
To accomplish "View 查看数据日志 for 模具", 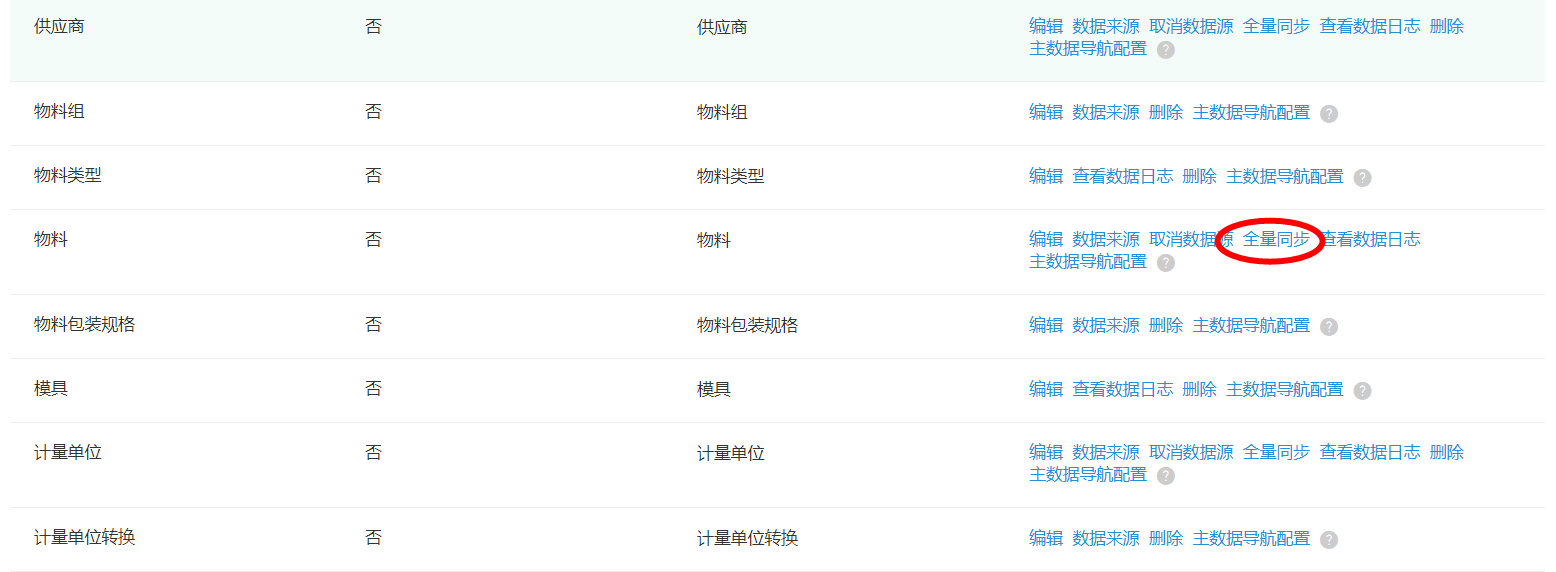I will 1122,389.
